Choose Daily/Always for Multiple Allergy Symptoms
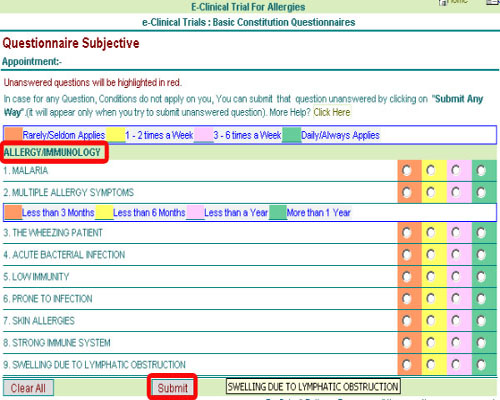 (x=481, y=193)
